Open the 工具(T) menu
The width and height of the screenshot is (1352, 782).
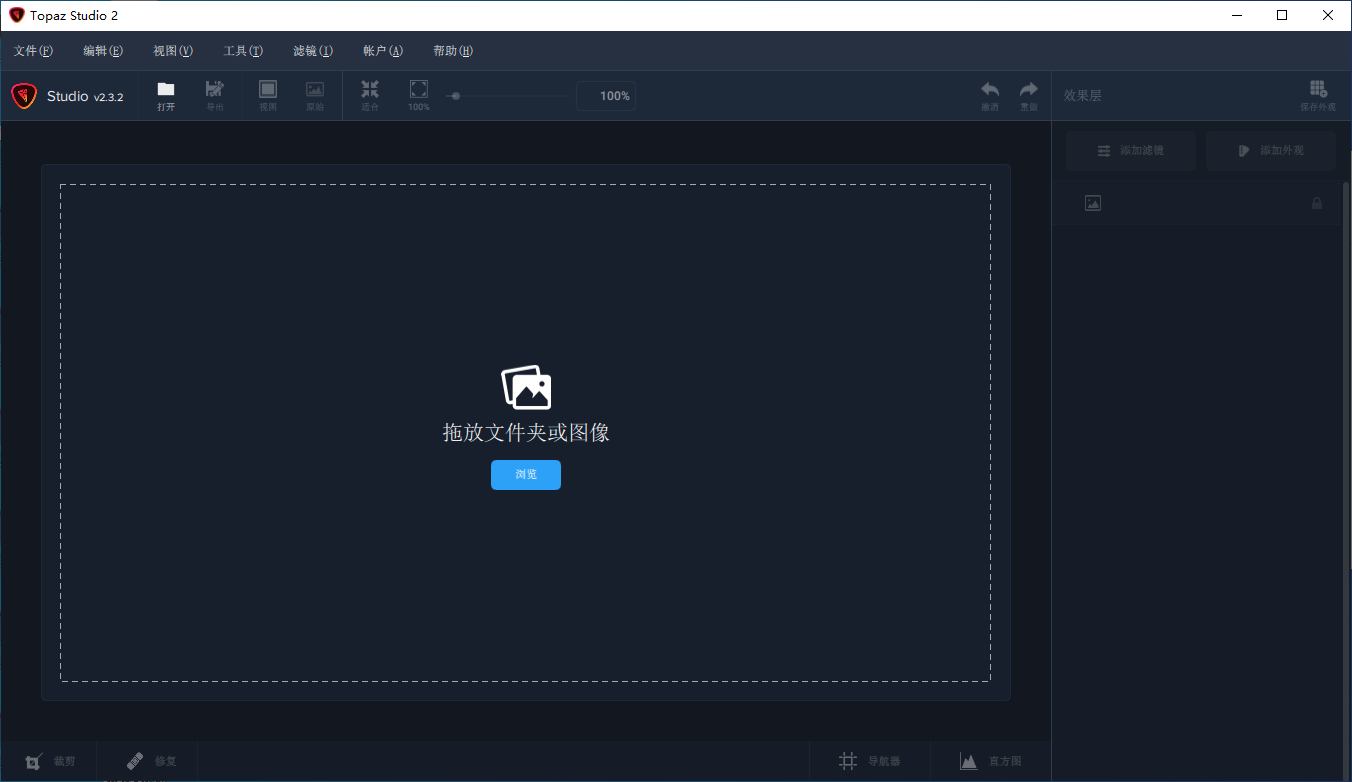coord(243,51)
